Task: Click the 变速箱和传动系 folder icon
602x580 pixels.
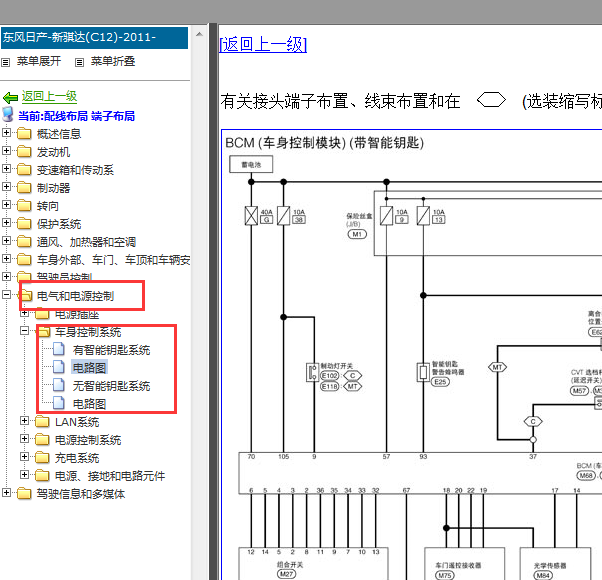Action: (24, 169)
